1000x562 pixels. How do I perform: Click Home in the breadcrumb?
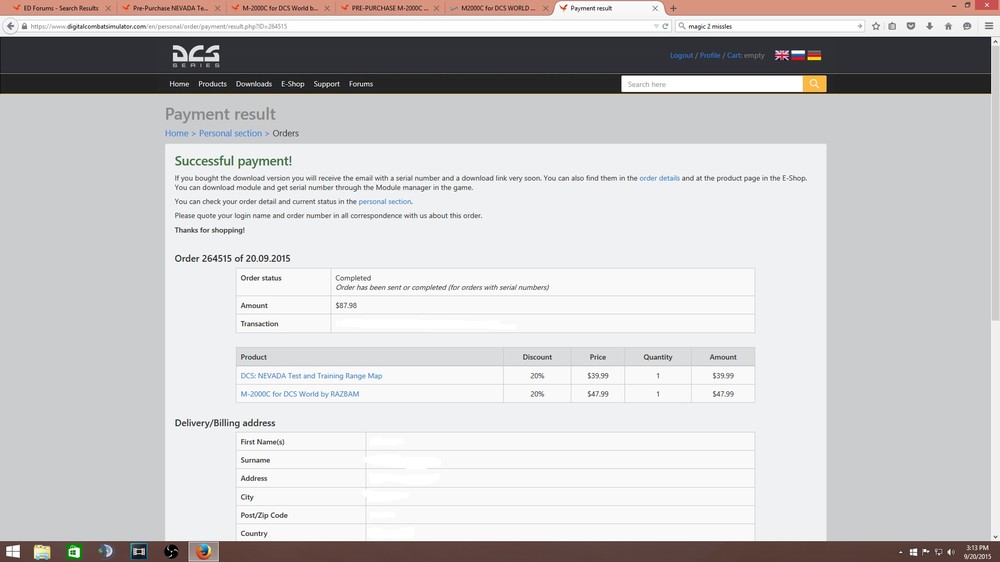pyautogui.click(x=177, y=133)
